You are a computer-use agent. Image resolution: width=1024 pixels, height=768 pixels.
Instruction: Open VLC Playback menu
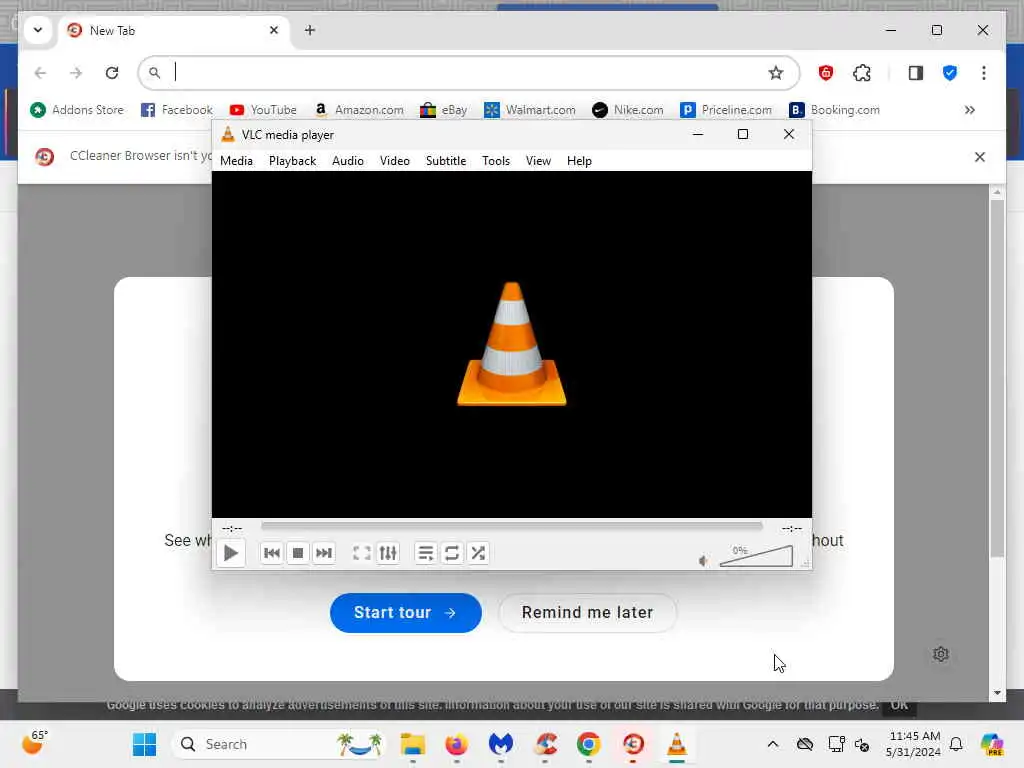[292, 161]
